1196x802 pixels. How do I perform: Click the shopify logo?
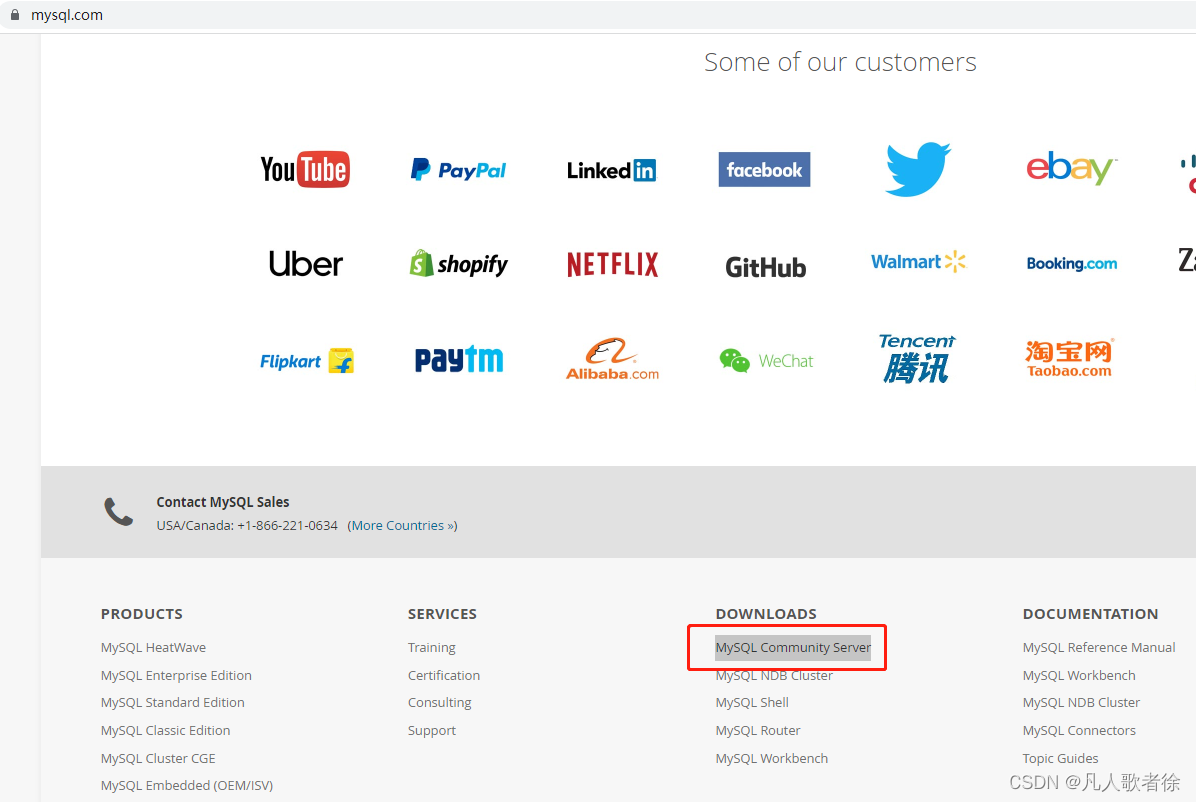tap(458, 264)
